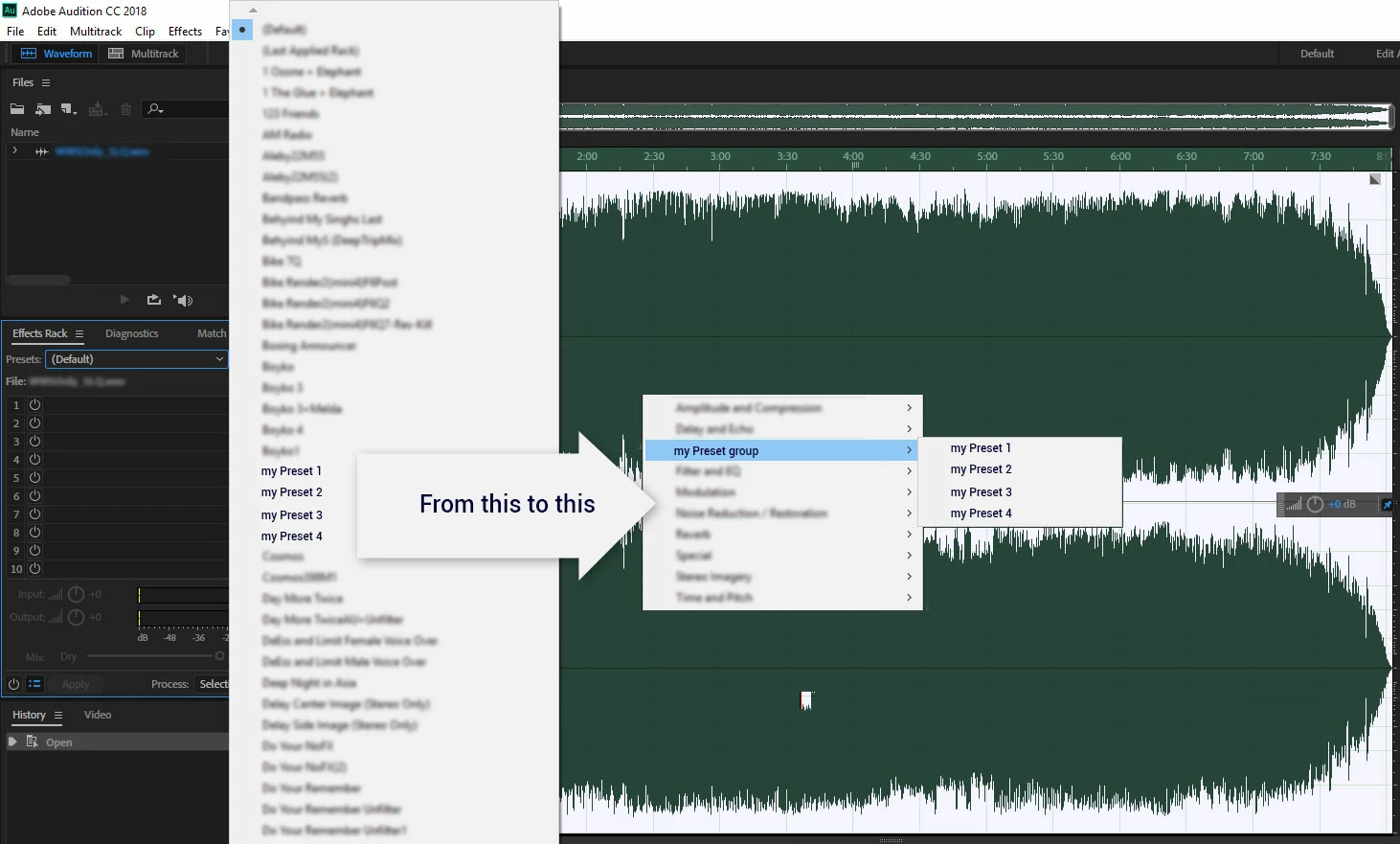Open file folder icon in Files panel
This screenshot has width=1400, height=844.
pos(17,109)
